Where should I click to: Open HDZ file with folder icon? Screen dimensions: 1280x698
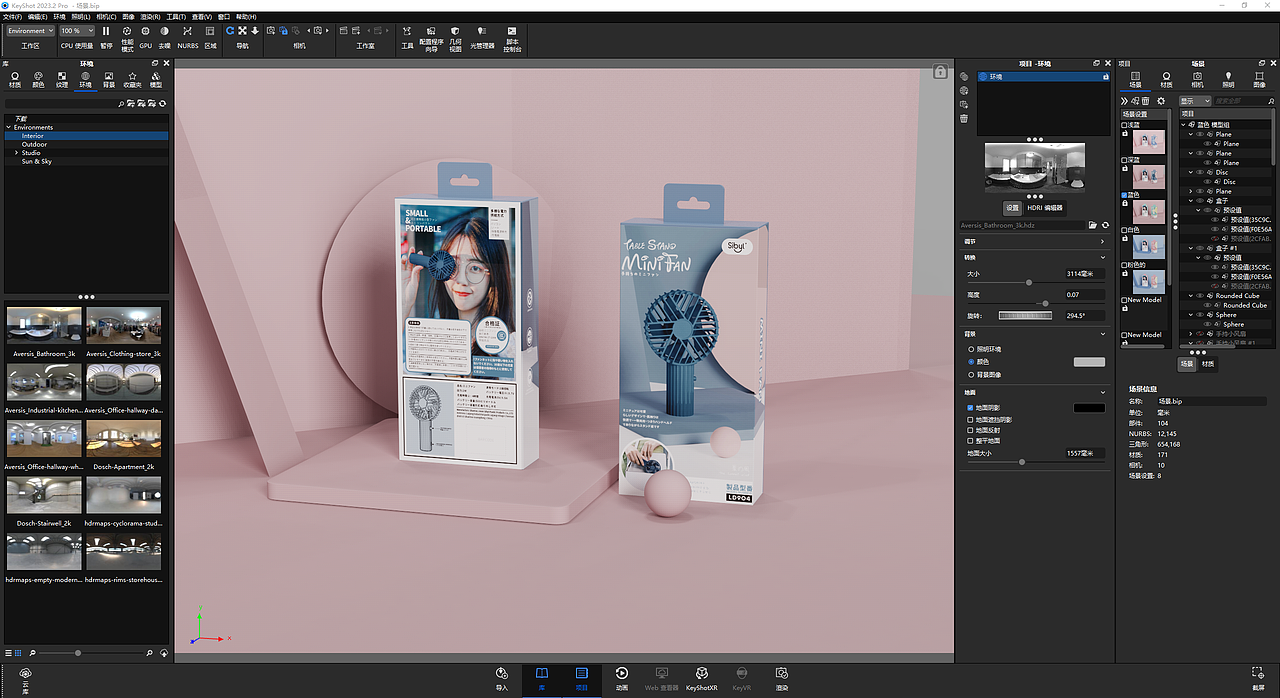coord(1093,225)
